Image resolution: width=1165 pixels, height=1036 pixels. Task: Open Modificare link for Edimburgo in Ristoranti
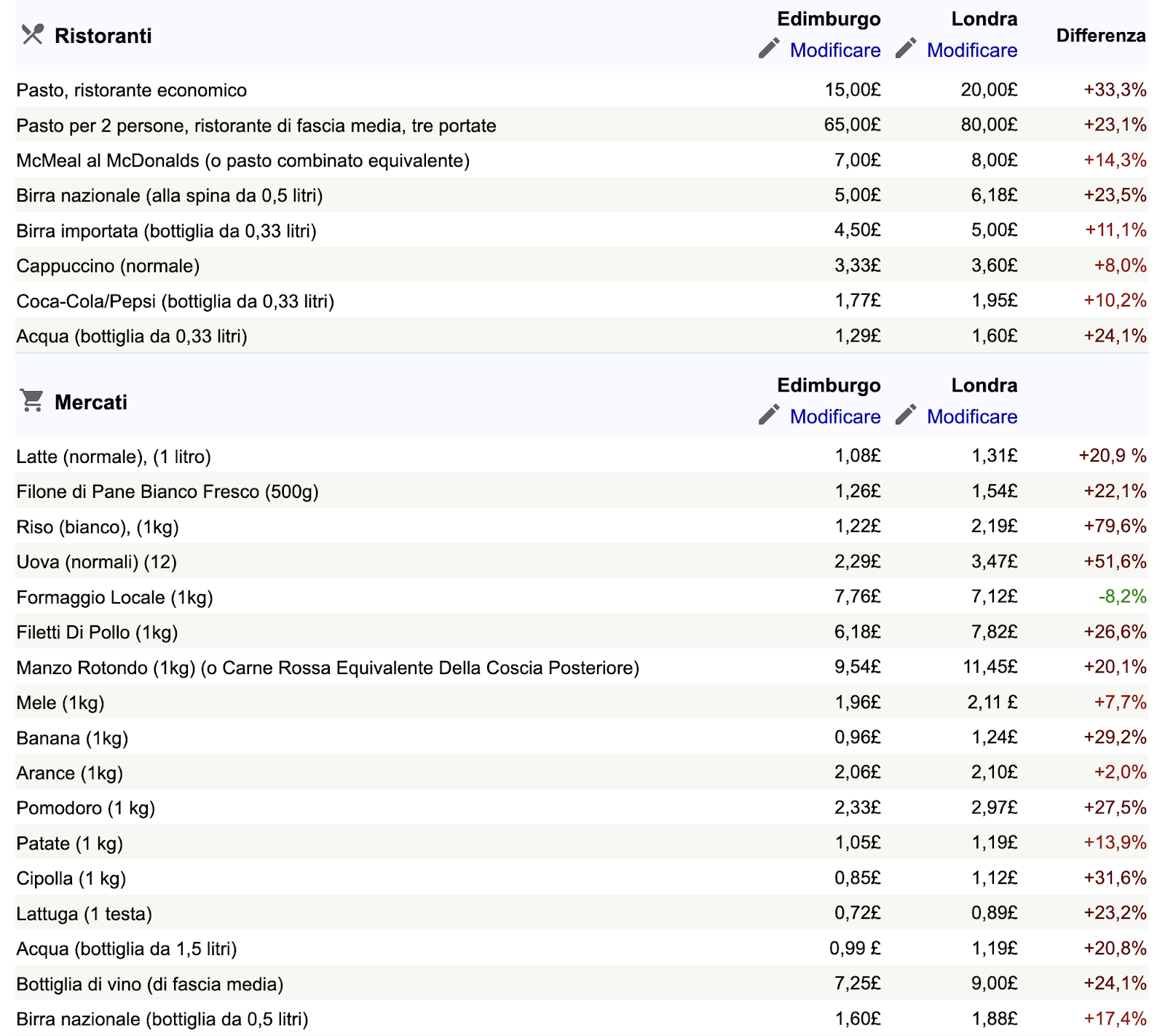coord(835,50)
